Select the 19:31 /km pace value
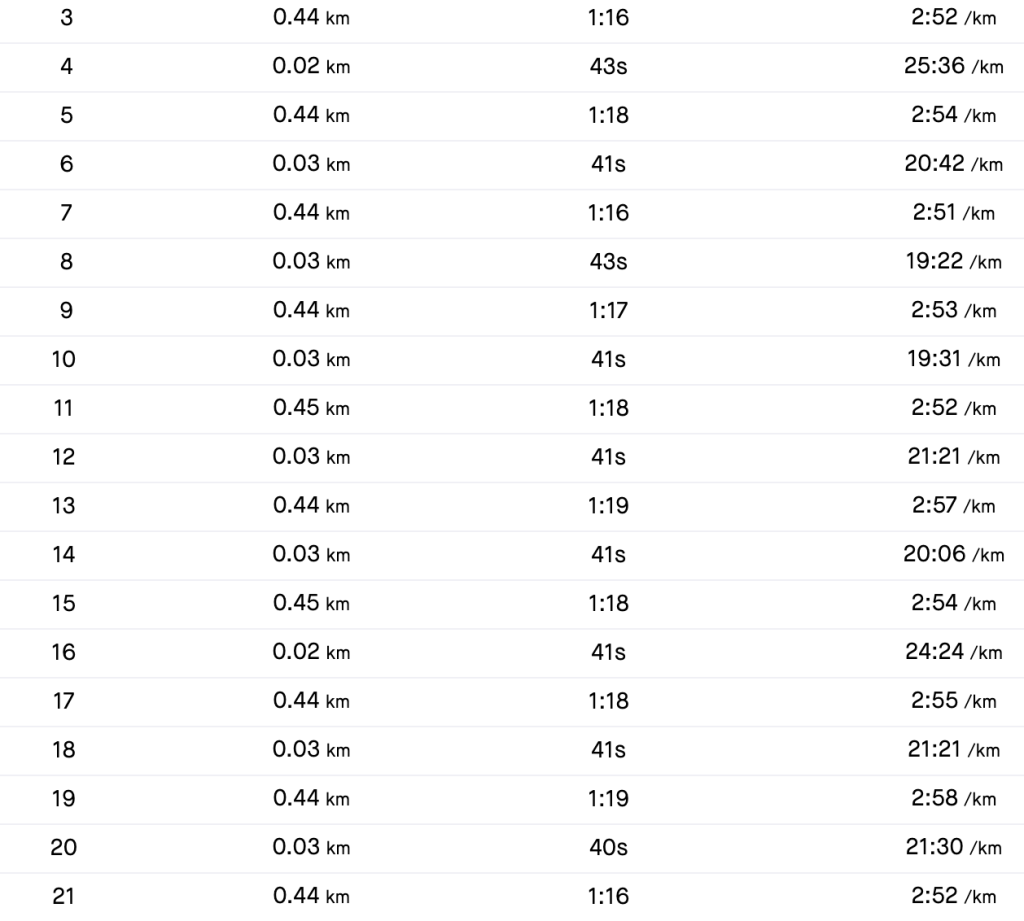This screenshot has width=1024, height=921. (x=953, y=359)
